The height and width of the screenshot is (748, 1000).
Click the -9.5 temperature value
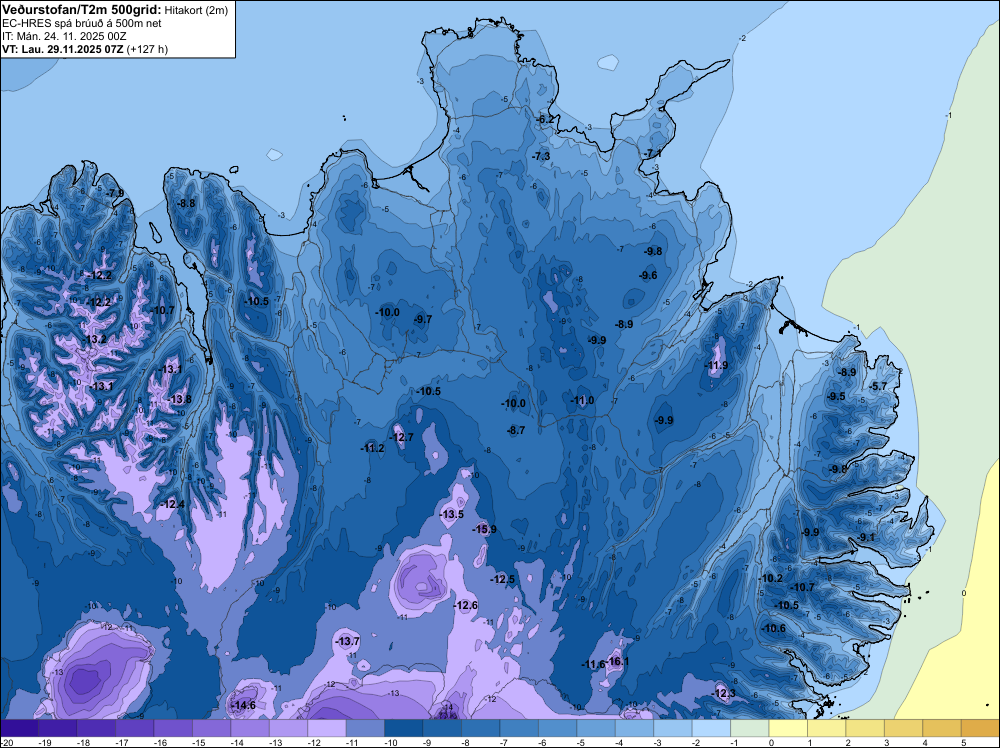pos(836,396)
